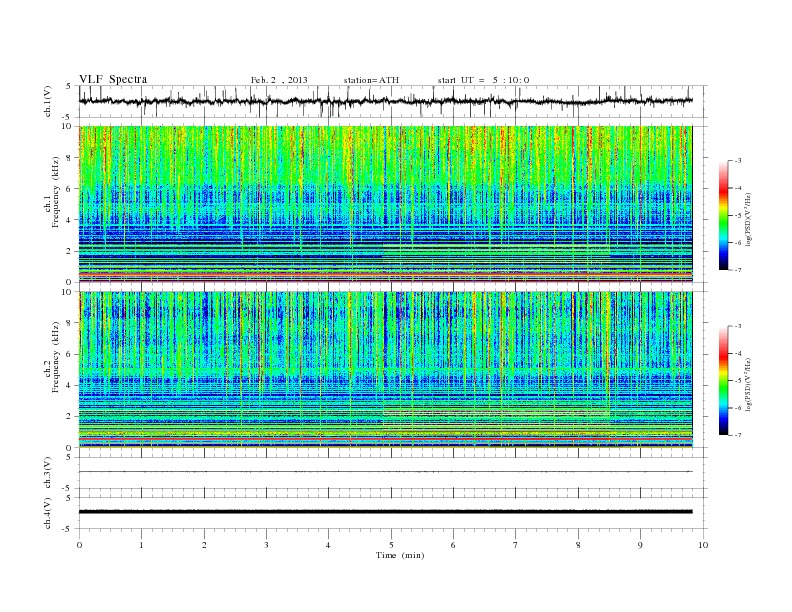Select the "start UT = 5:10:0" header text
The width and height of the screenshot is (792, 612).
coord(483,80)
